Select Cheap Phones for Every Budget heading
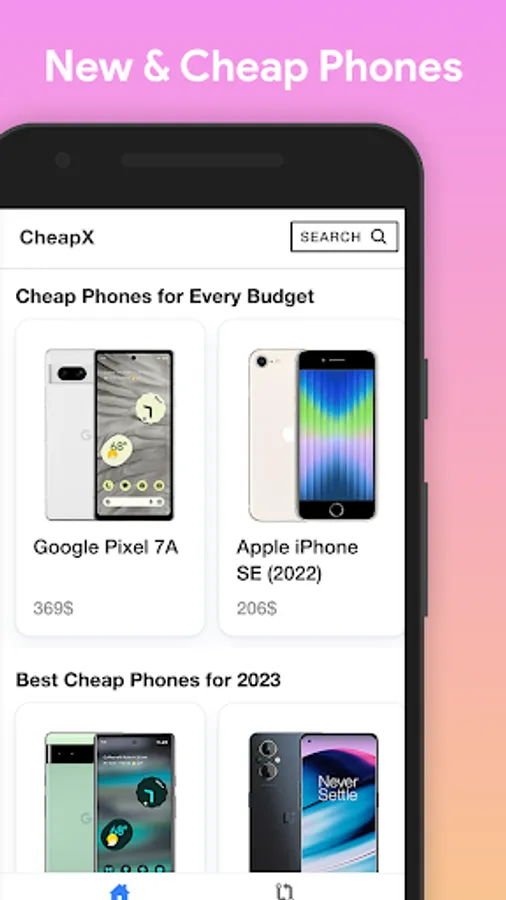This screenshot has width=506, height=900. [165, 296]
